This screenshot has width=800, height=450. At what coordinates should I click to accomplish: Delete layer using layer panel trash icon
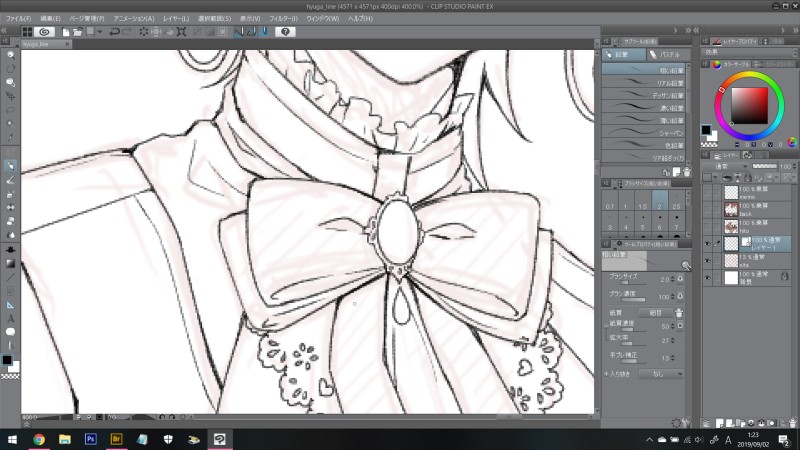[x=792, y=423]
